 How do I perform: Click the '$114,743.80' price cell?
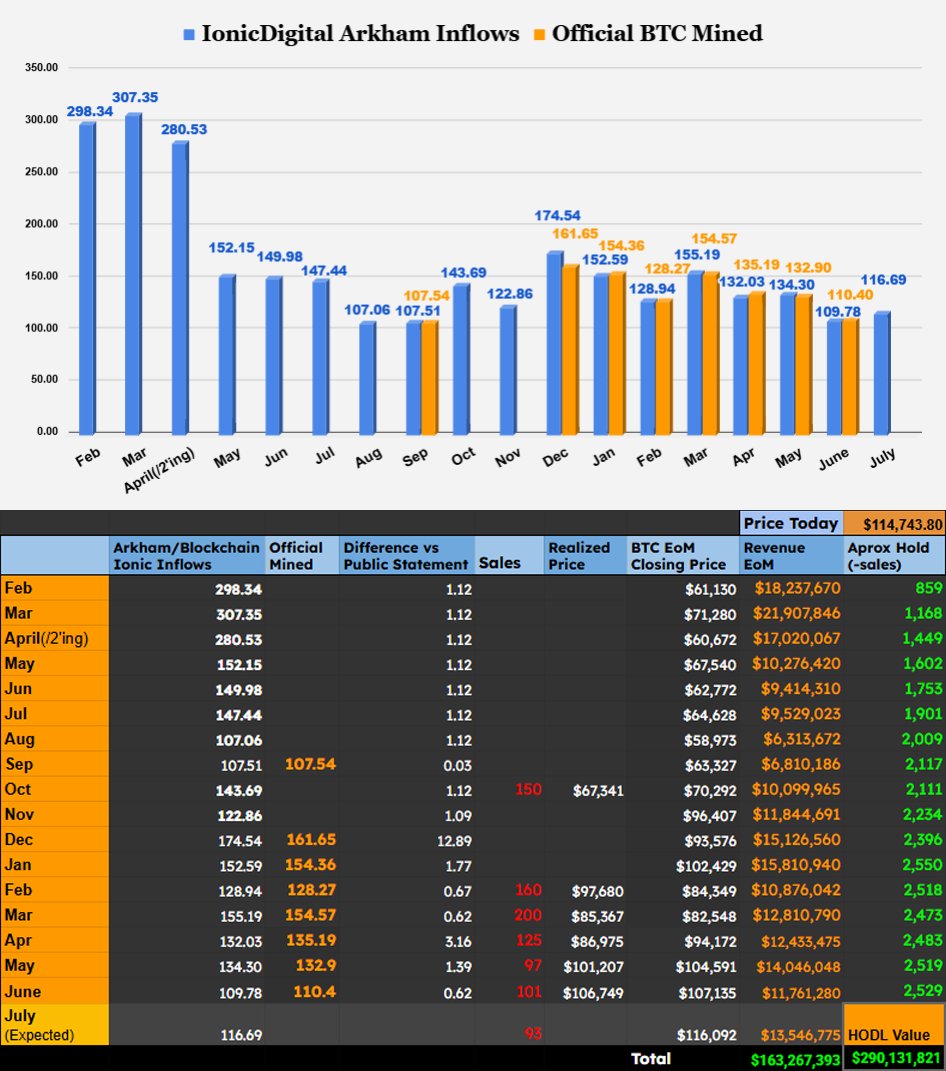click(894, 524)
